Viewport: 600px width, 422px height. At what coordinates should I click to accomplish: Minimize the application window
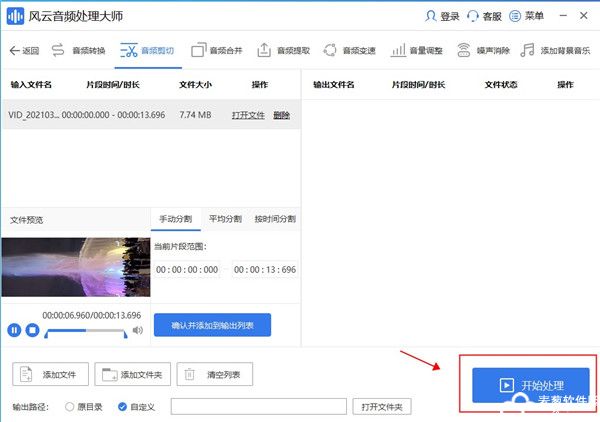[563, 16]
